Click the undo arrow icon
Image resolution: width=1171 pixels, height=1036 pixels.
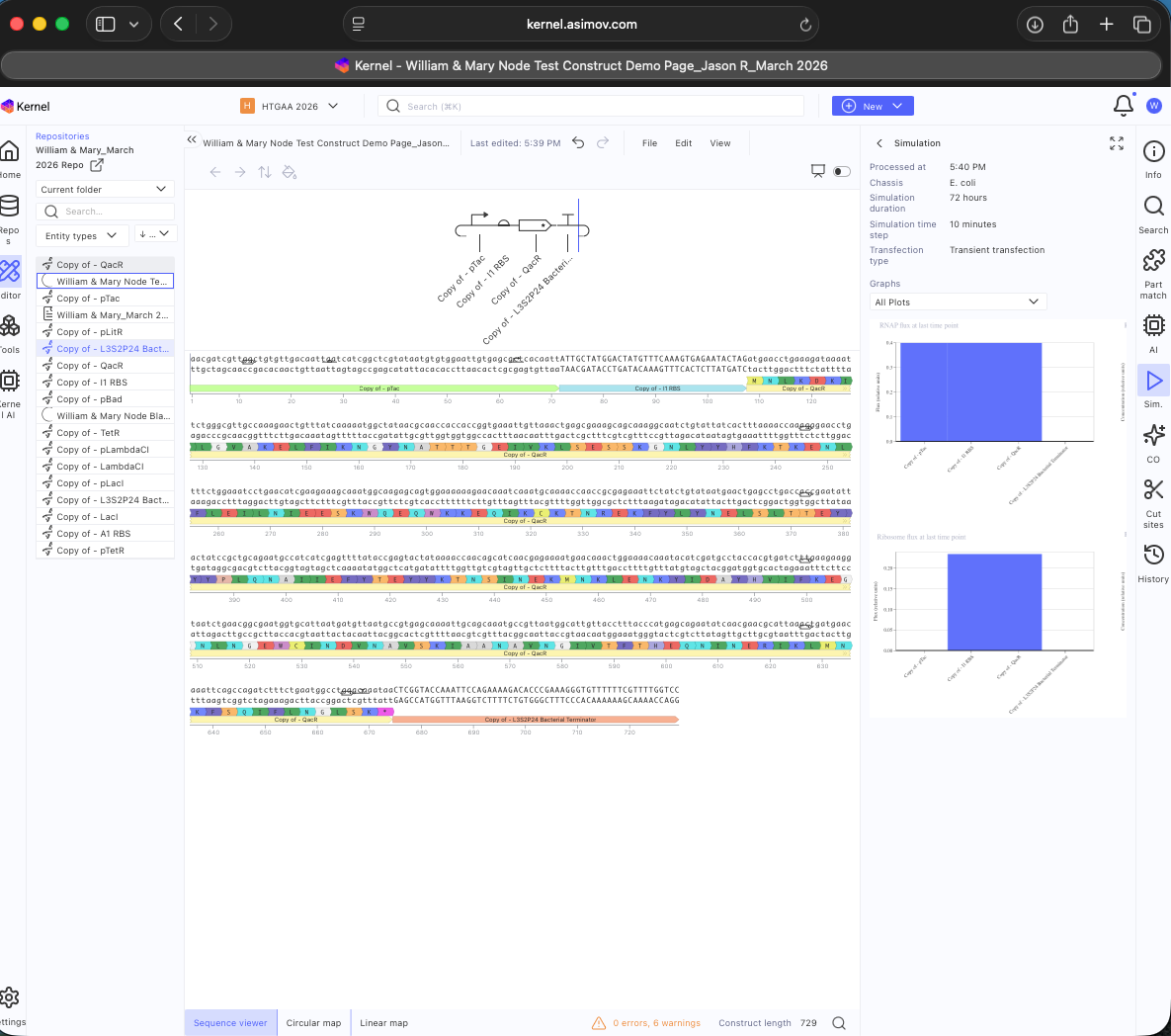578,142
